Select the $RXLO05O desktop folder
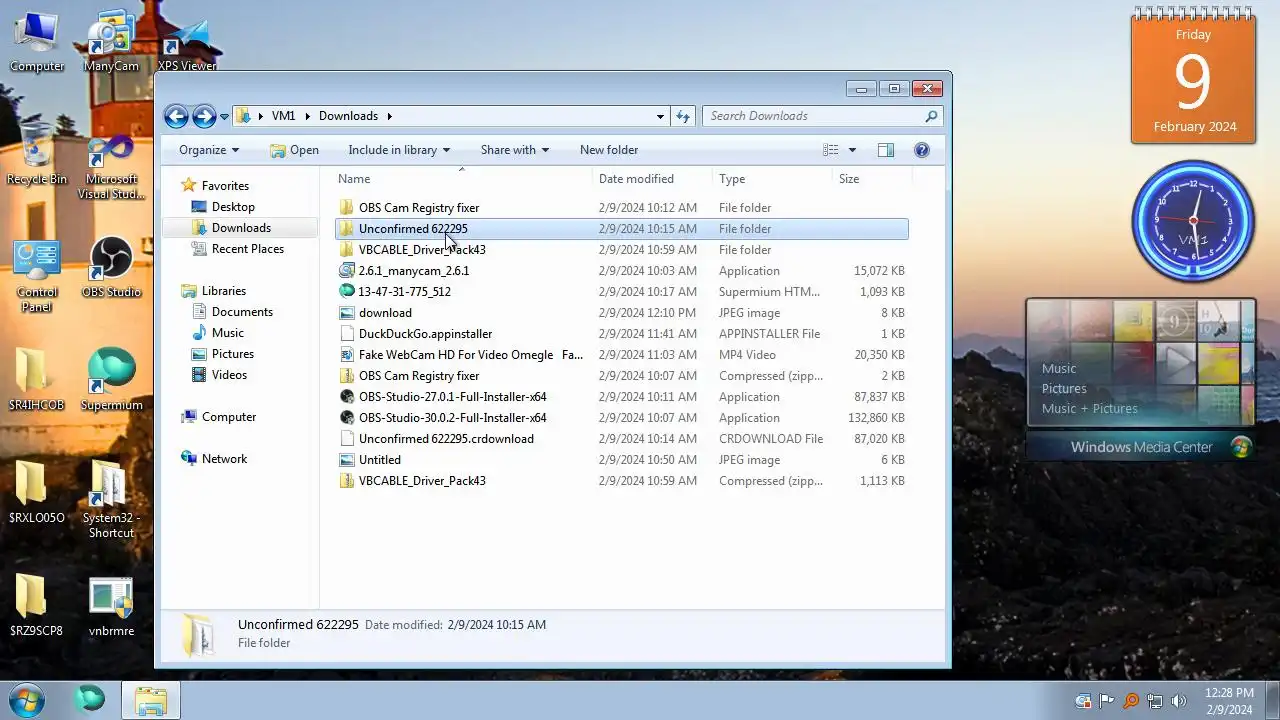The height and width of the screenshot is (720, 1280). click(37, 493)
